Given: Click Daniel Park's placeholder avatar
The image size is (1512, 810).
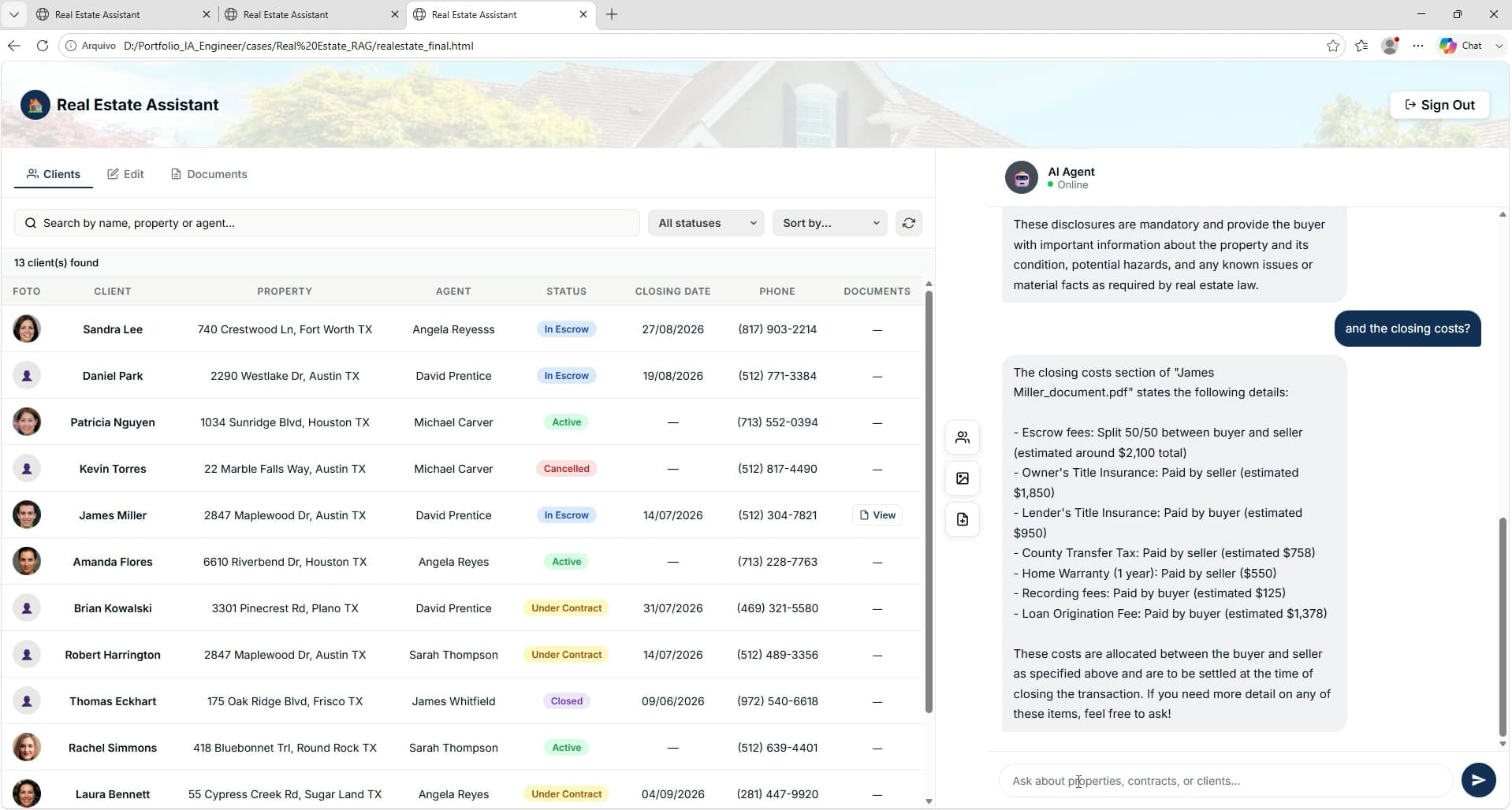Looking at the screenshot, I should click(x=27, y=375).
